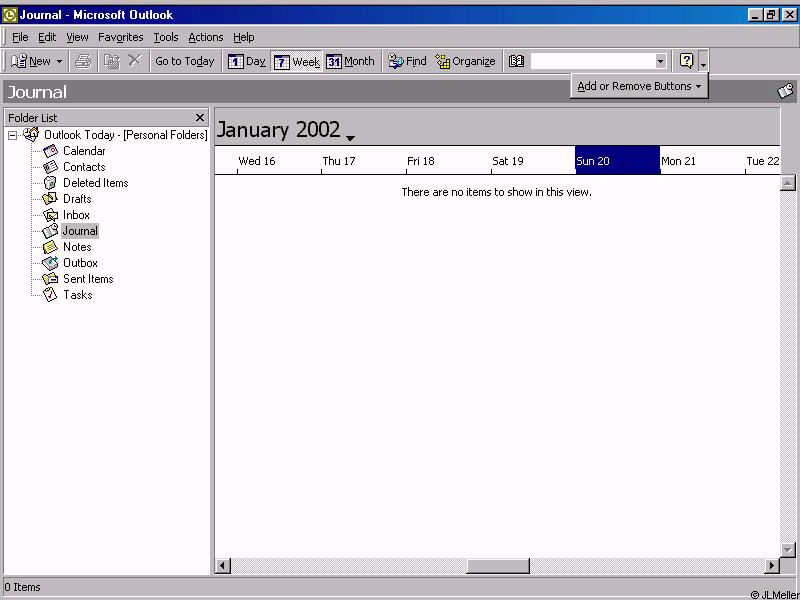Select Outlook Today - [Personal Folders]
Screen dimensions: 800x600
[126, 135]
